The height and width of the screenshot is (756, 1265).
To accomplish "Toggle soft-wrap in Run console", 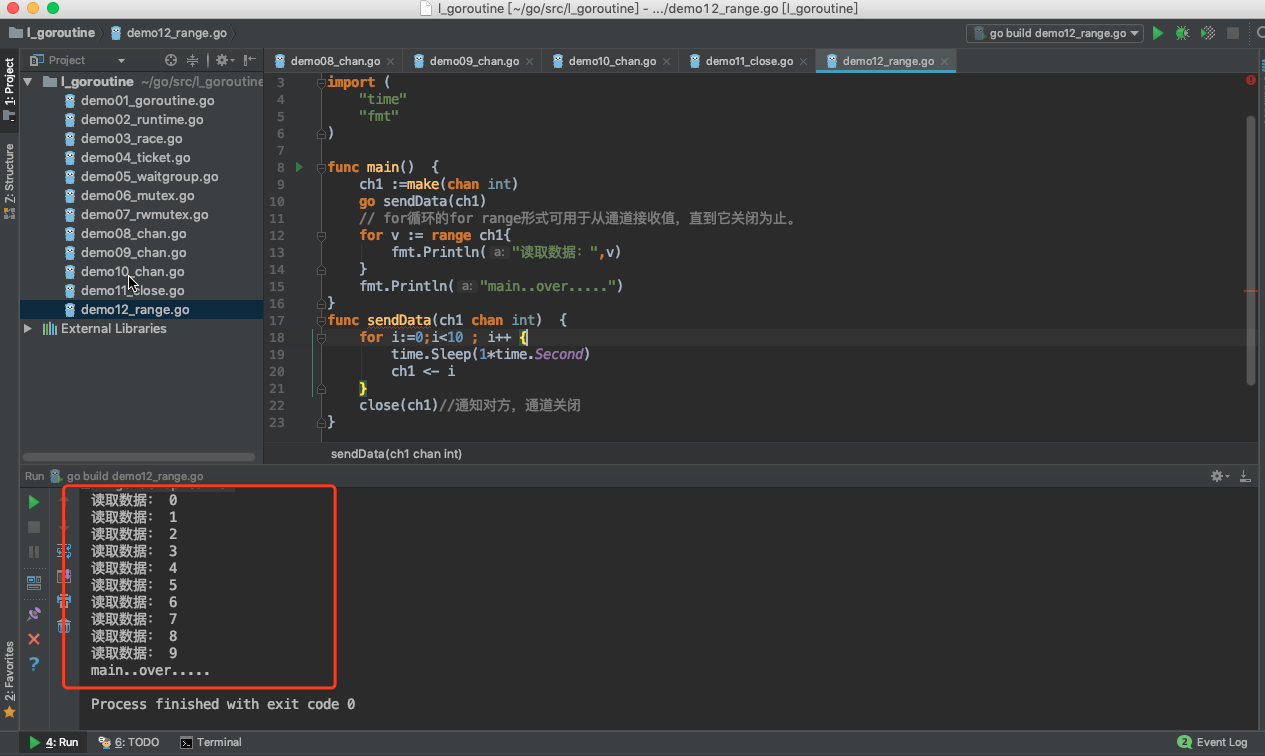I will 64,550.
